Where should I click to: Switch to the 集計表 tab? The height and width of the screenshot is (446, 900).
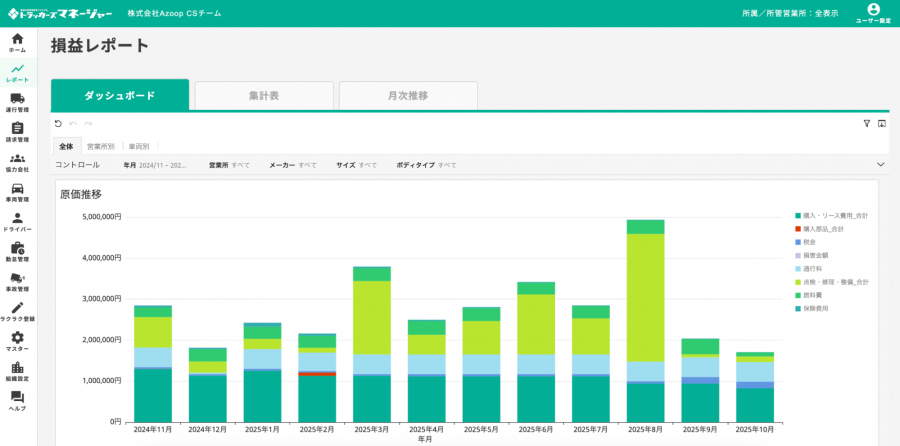click(264, 96)
